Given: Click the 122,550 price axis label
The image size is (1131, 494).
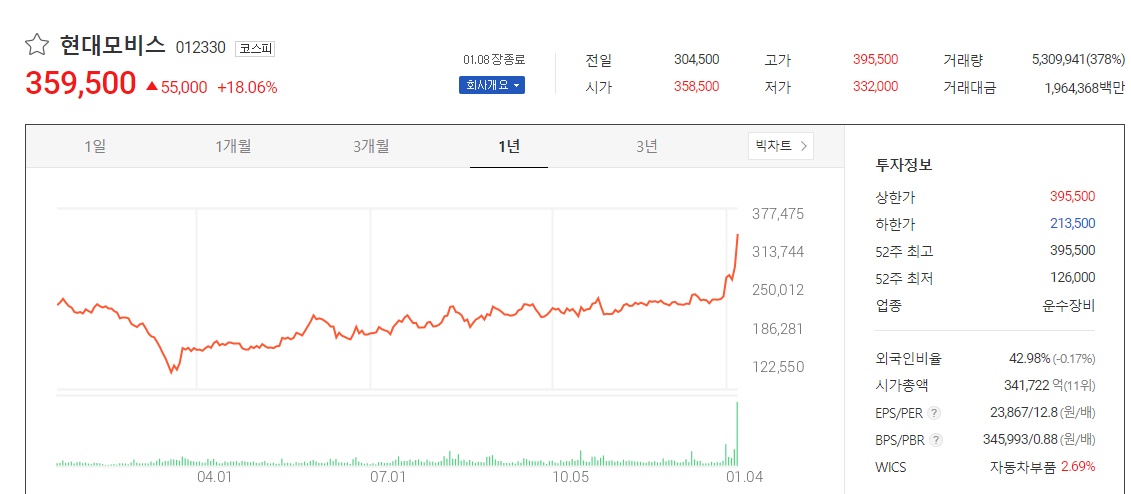Looking at the screenshot, I should click(x=778, y=366).
